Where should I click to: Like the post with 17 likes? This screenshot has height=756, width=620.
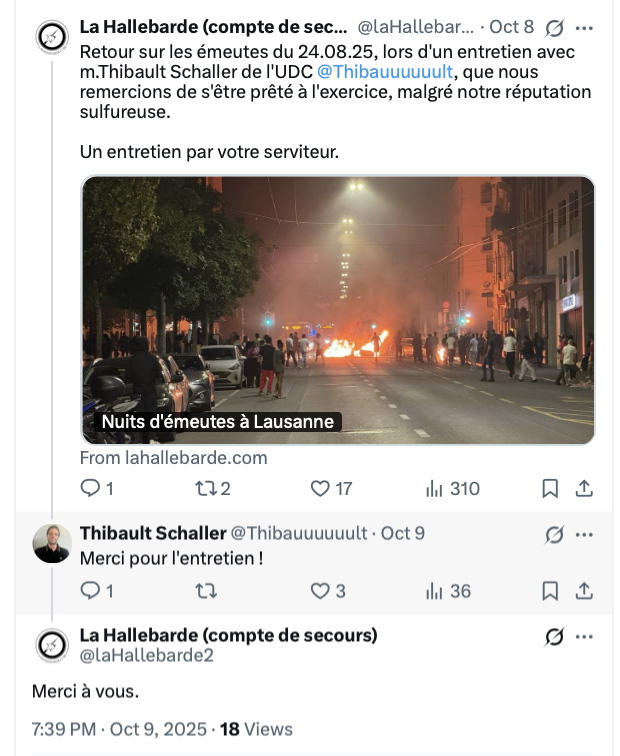pos(320,489)
